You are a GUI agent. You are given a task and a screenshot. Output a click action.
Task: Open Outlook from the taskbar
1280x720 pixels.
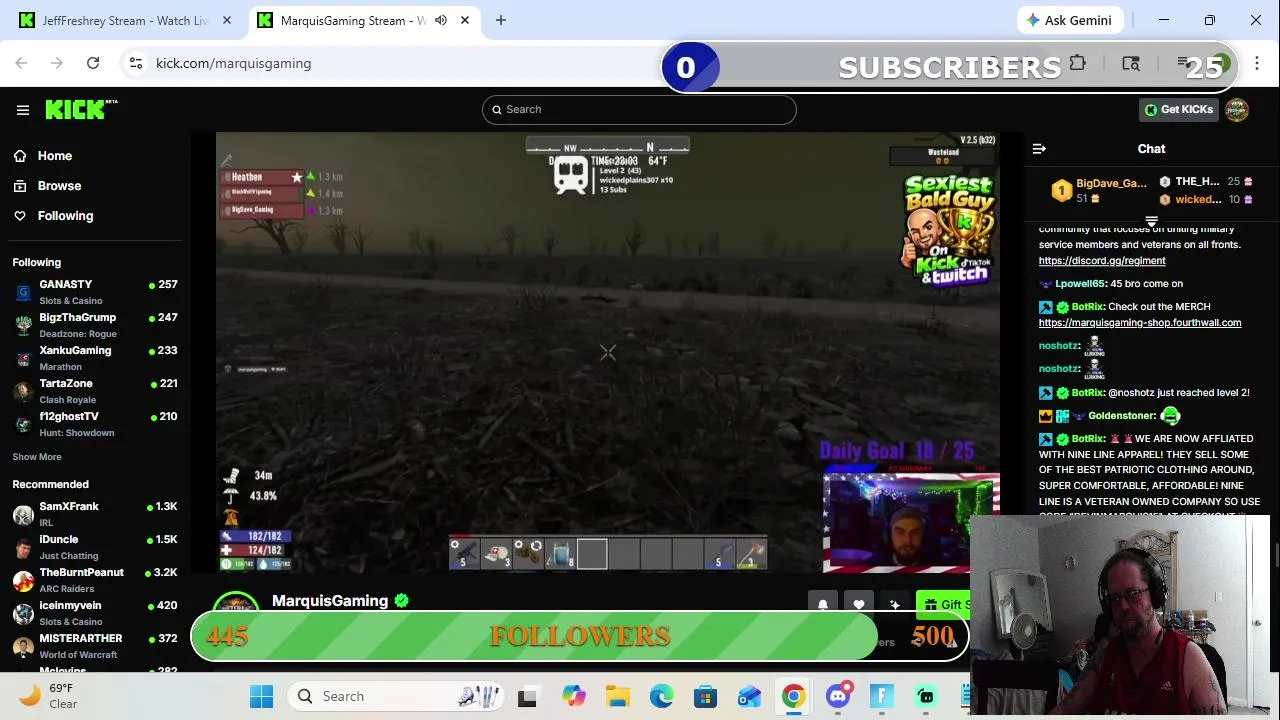[x=749, y=696]
